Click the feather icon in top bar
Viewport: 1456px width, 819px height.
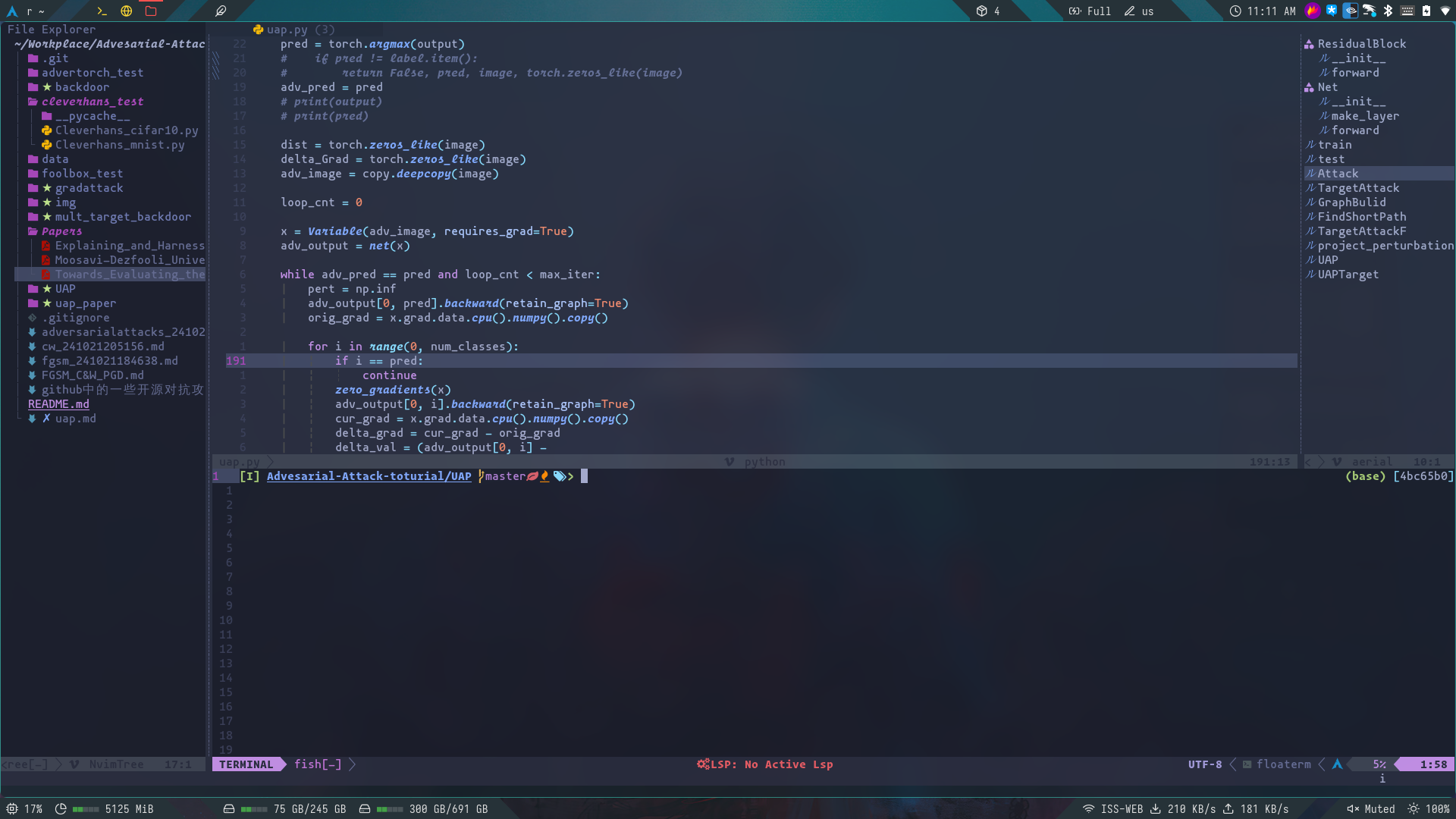221,11
